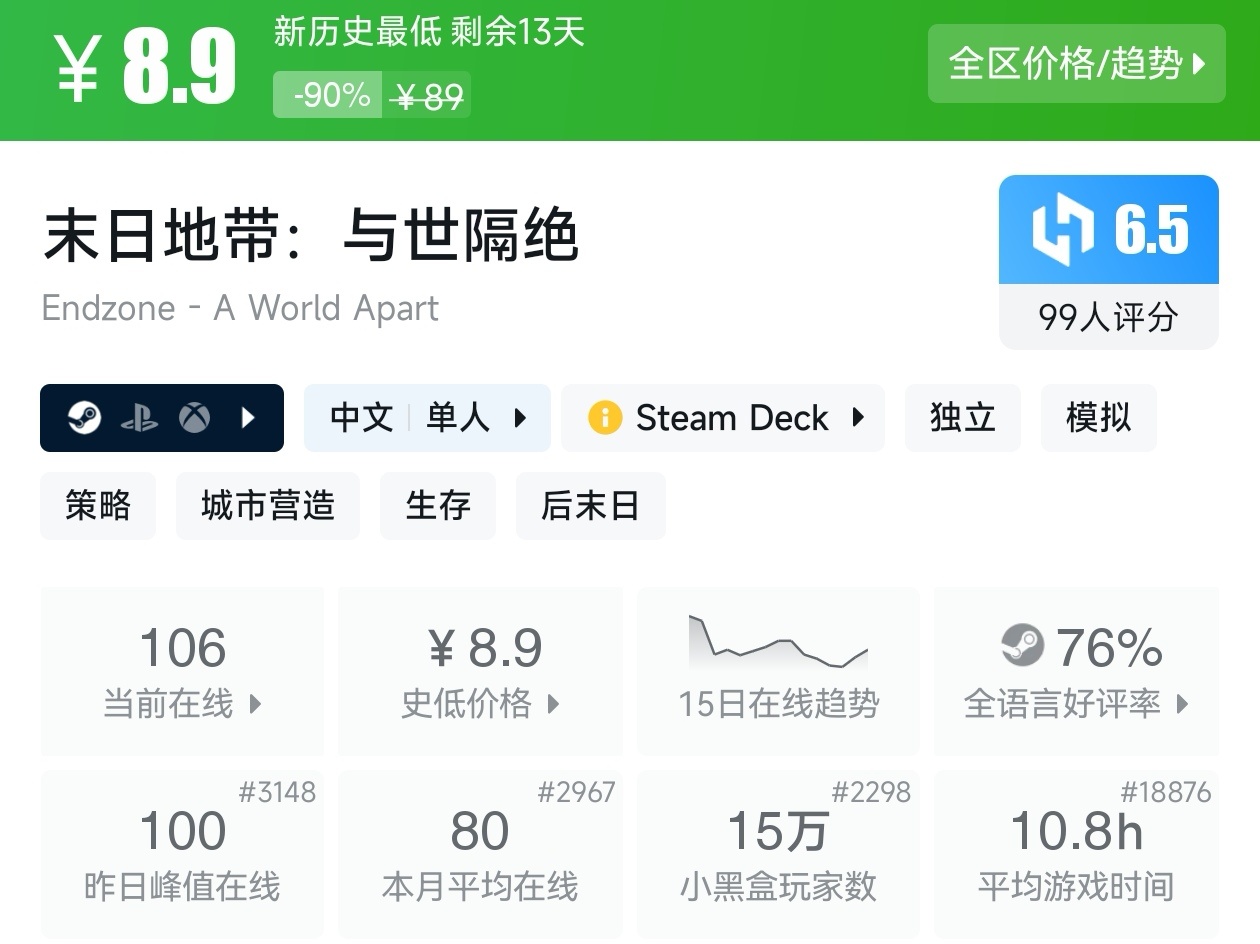The width and height of the screenshot is (1260, 944).
Task: Select the 后末日 tag
Action: [590, 506]
